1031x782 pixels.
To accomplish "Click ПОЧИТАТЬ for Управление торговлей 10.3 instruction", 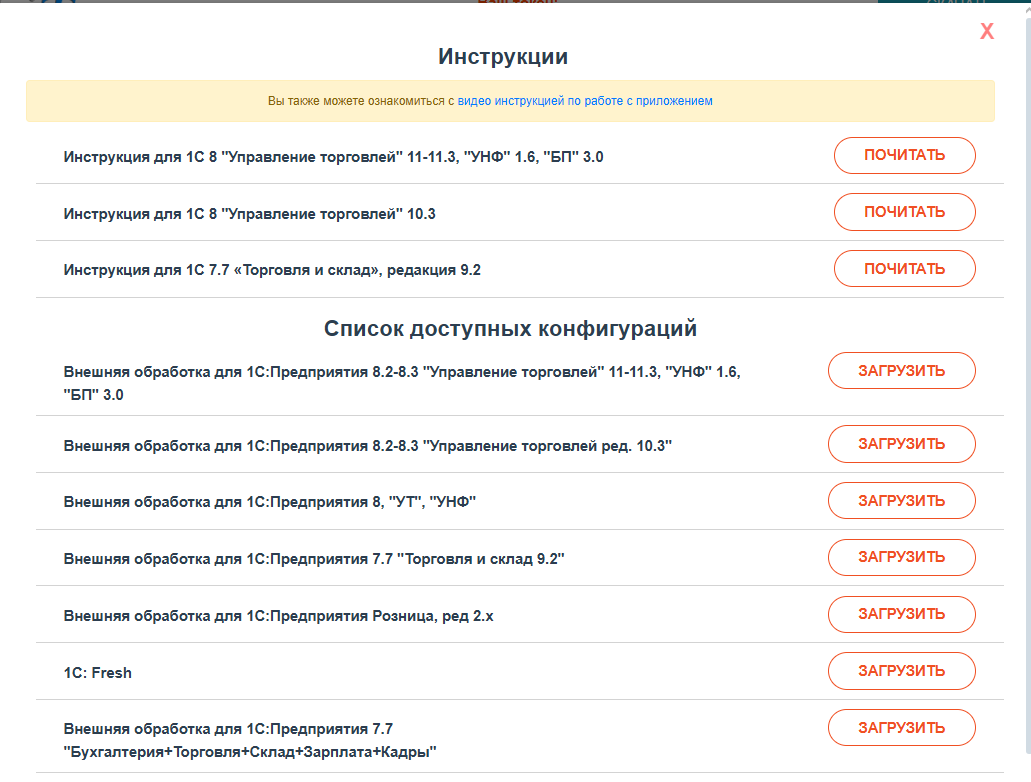I will [904, 212].
